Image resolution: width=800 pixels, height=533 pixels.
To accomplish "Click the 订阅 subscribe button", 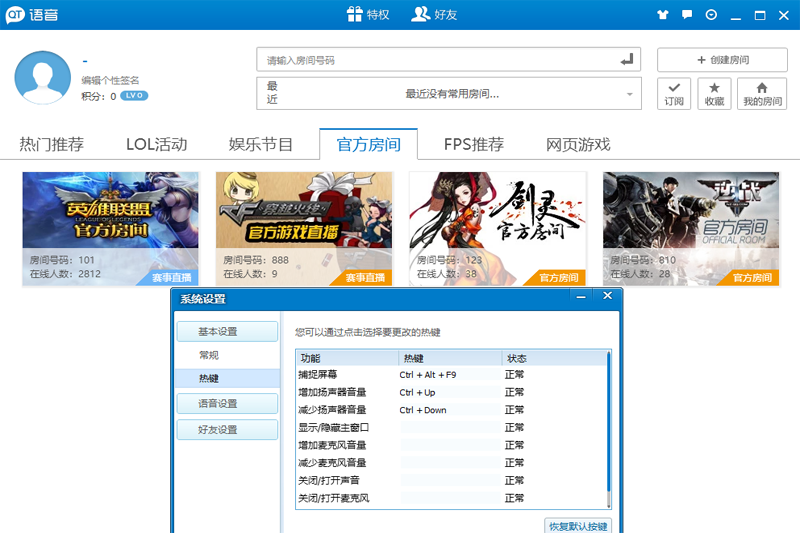I will 673,93.
